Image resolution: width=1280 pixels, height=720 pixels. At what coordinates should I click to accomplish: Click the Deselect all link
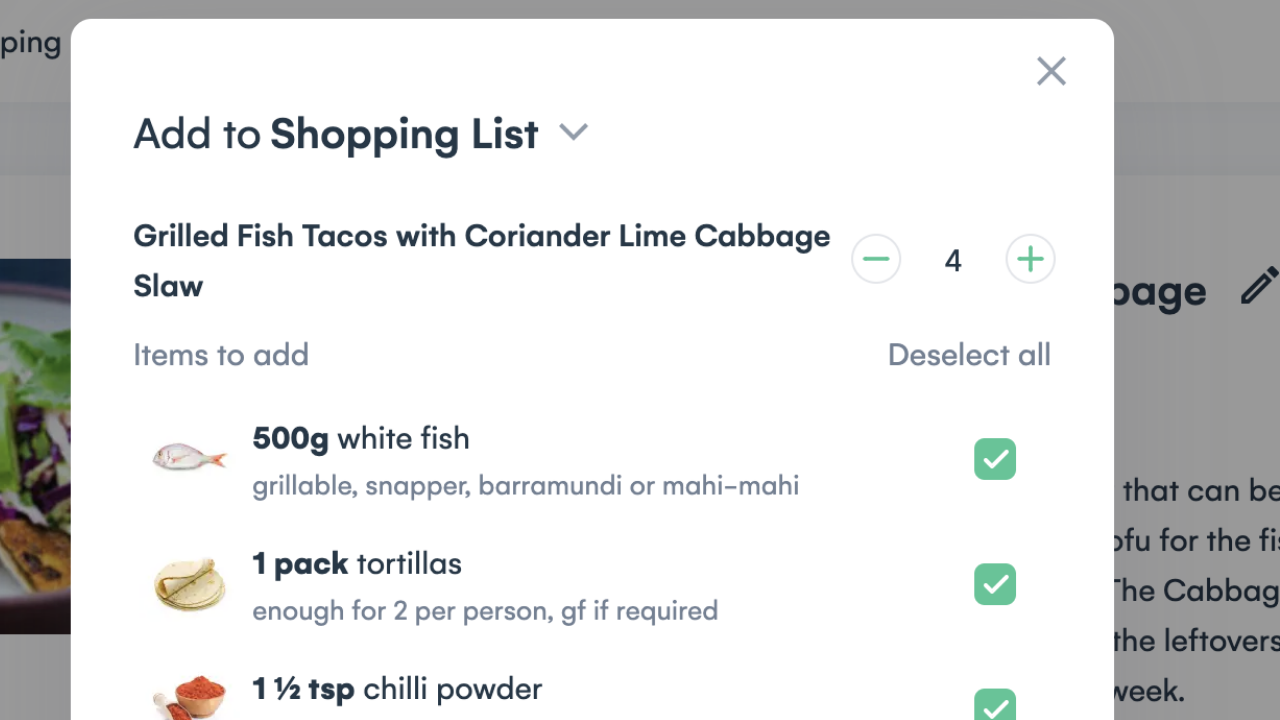coord(968,355)
